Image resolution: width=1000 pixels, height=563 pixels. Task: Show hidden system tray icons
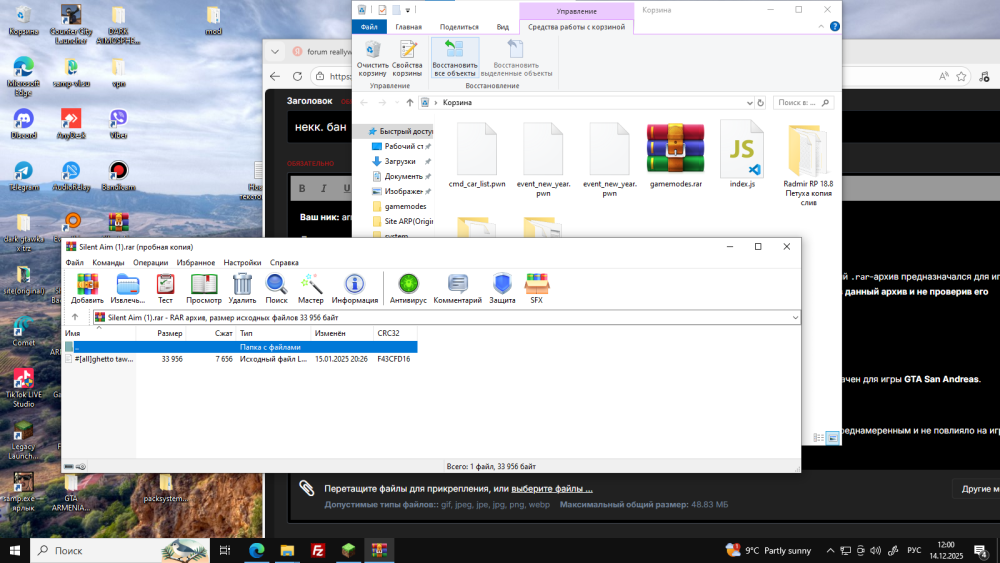pyautogui.click(x=830, y=550)
